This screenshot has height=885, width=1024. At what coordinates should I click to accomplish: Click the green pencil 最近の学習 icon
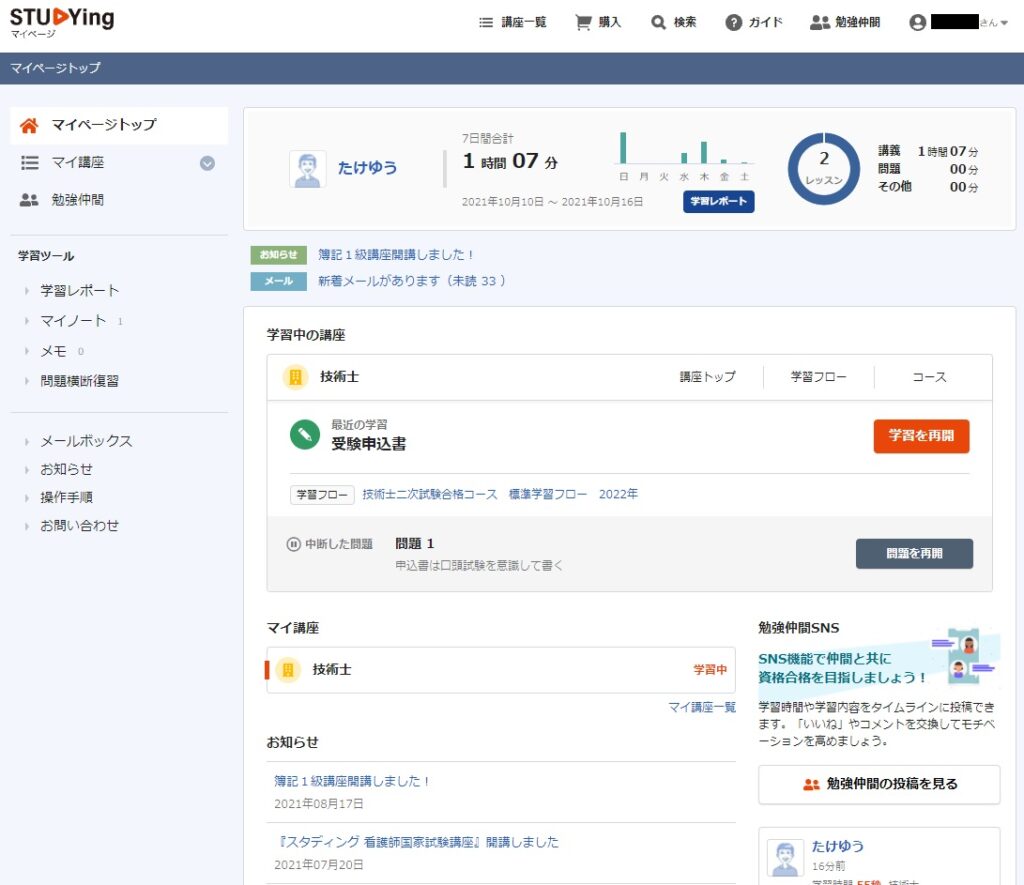click(304, 434)
